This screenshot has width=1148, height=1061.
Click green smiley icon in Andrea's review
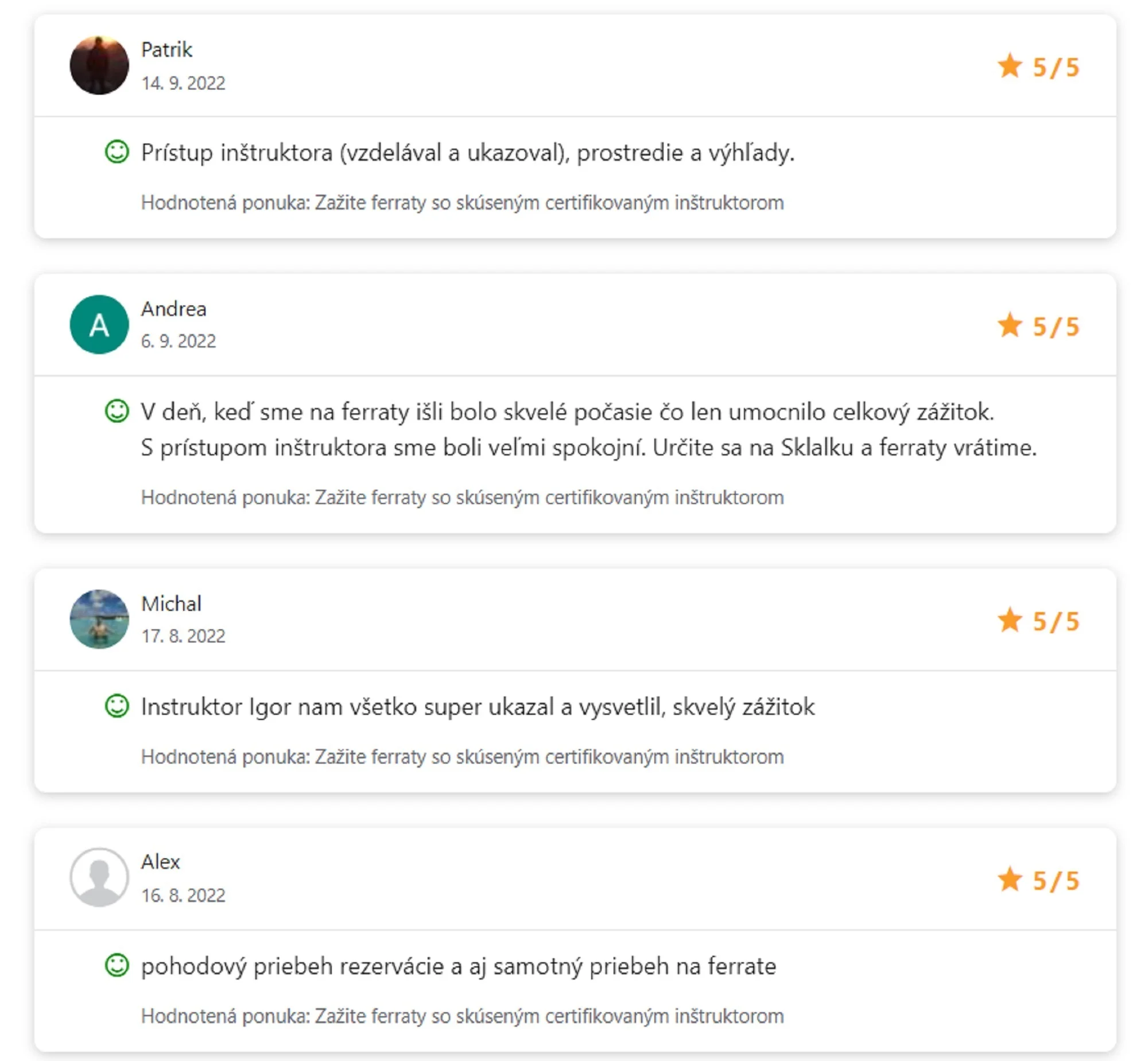[117, 411]
